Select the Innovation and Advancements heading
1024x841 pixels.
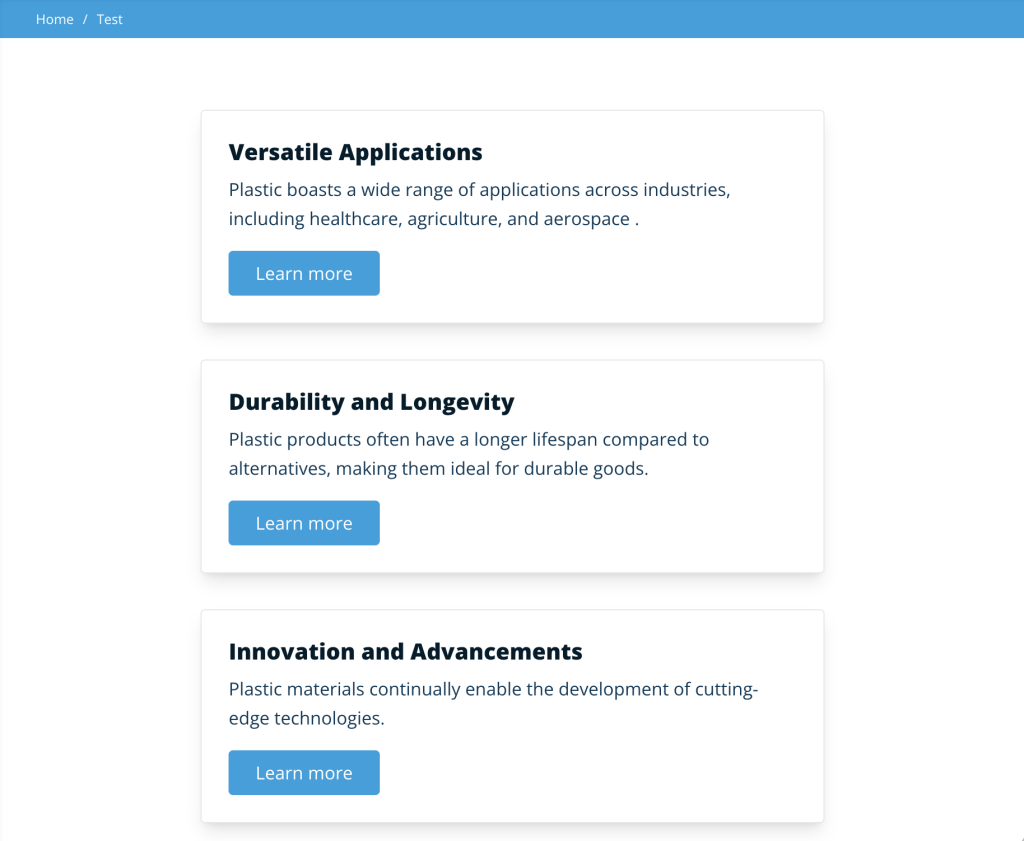pyautogui.click(x=405, y=651)
